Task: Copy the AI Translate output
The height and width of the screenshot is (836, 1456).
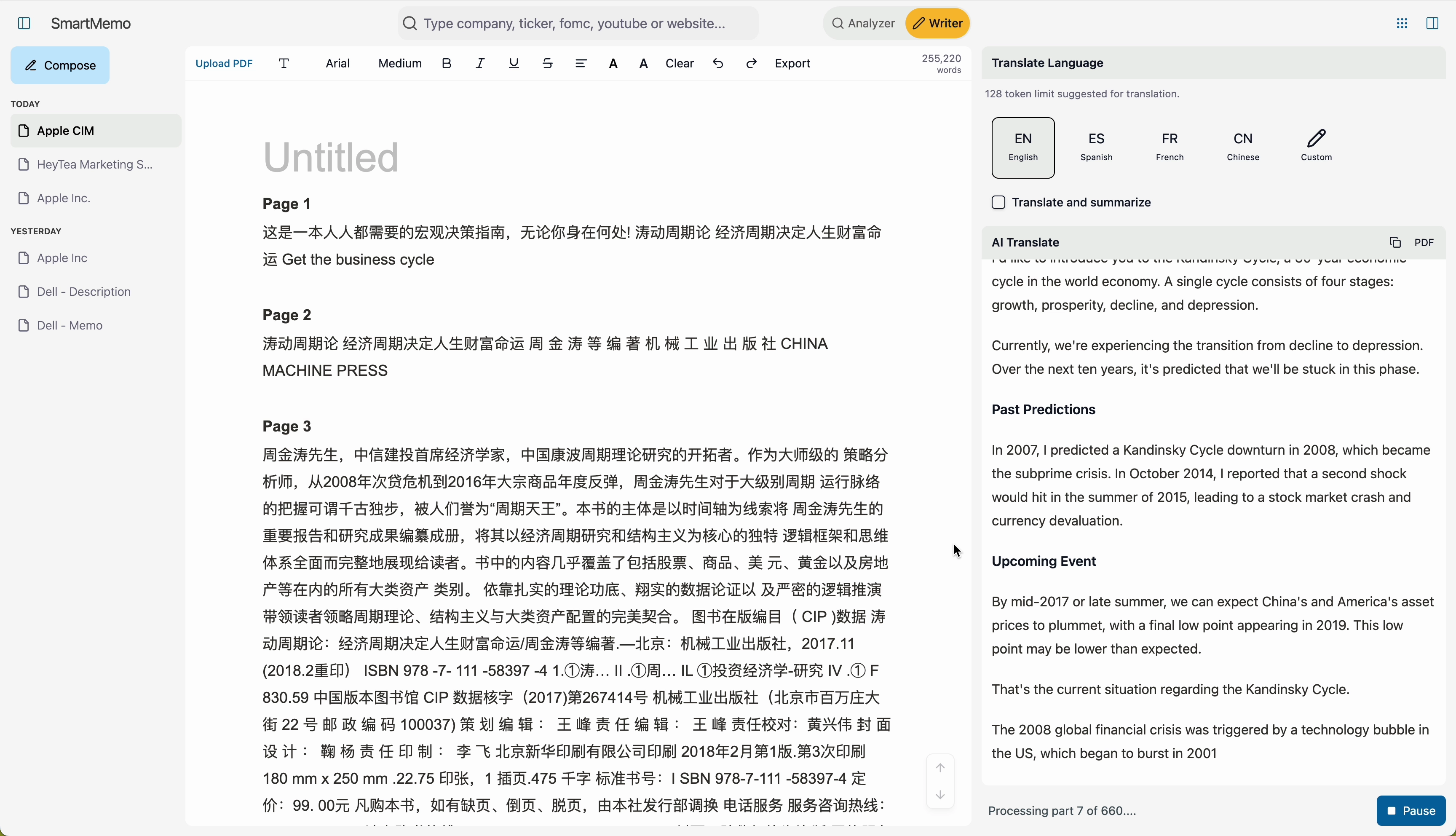Action: (x=1394, y=242)
